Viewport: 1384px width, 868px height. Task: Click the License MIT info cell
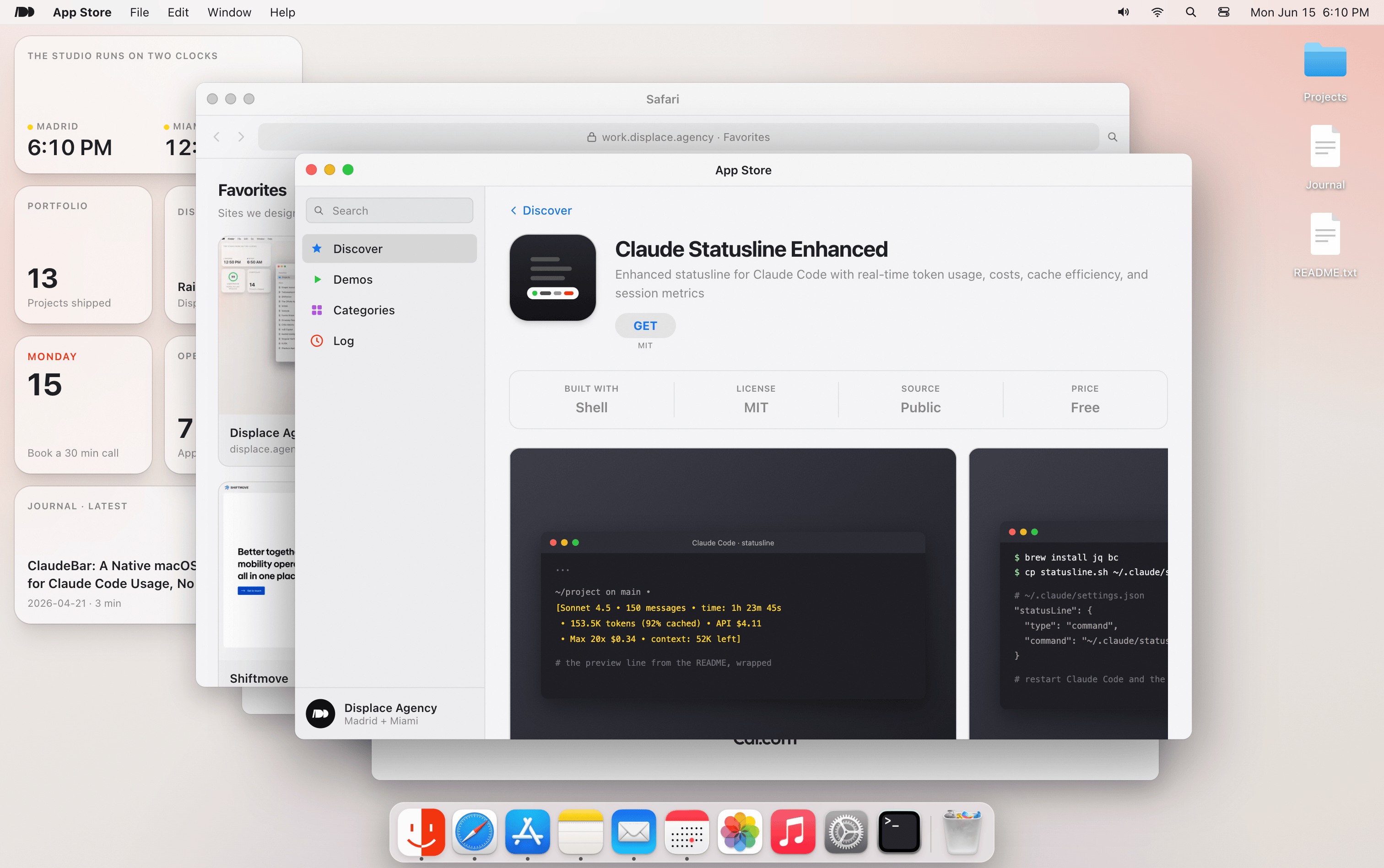click(x=756, y=399)
